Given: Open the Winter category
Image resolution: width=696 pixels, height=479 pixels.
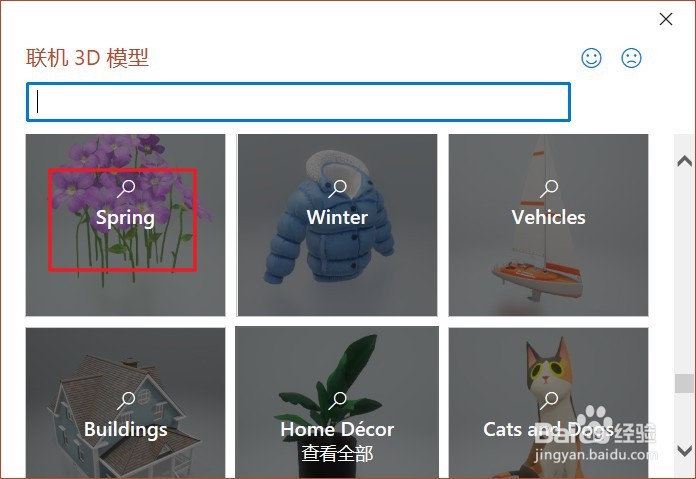Looking at the screenshot, I should point(337,225).
